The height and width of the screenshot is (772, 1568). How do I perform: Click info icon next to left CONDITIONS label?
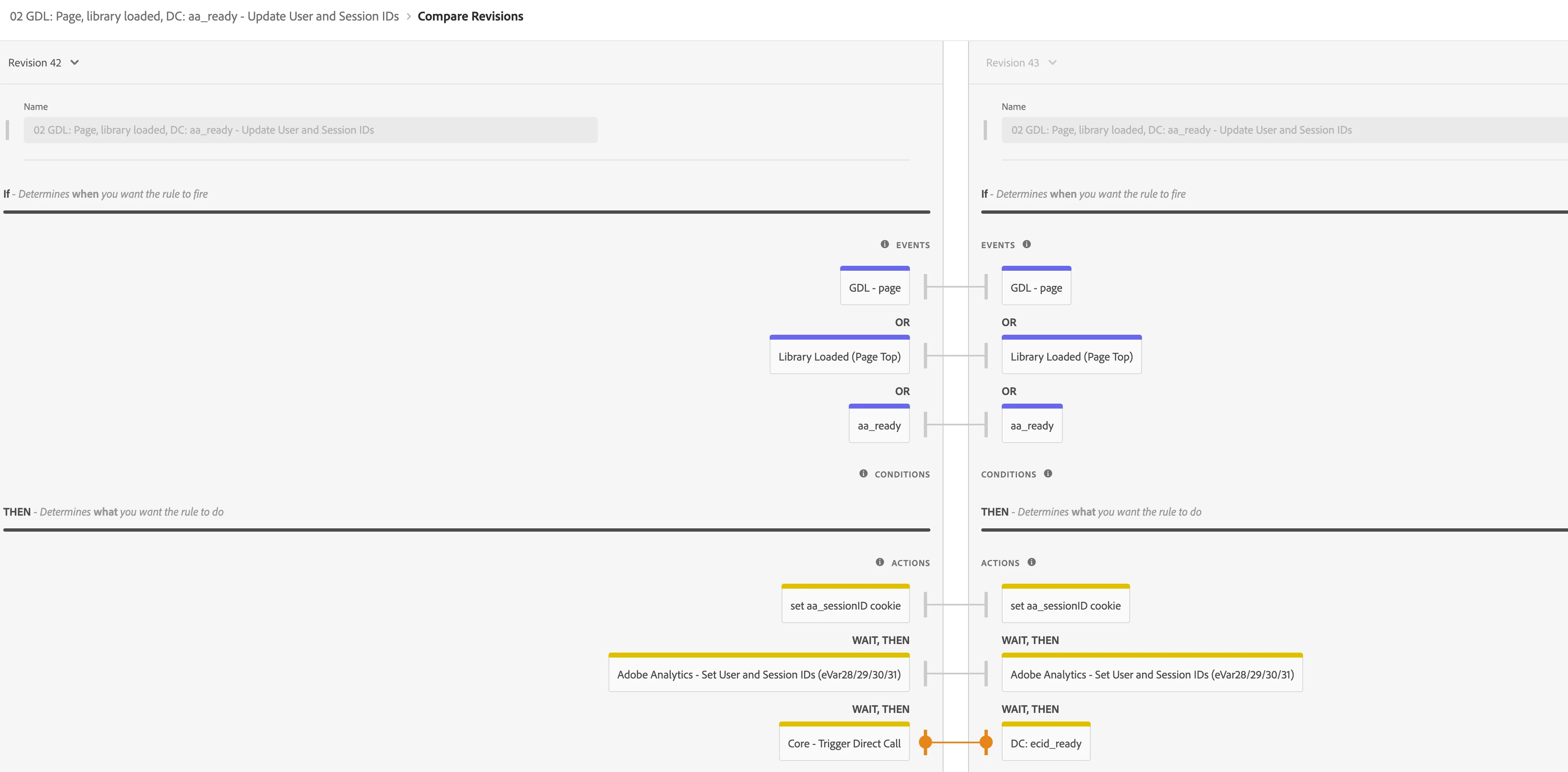[x=863, y=473]
